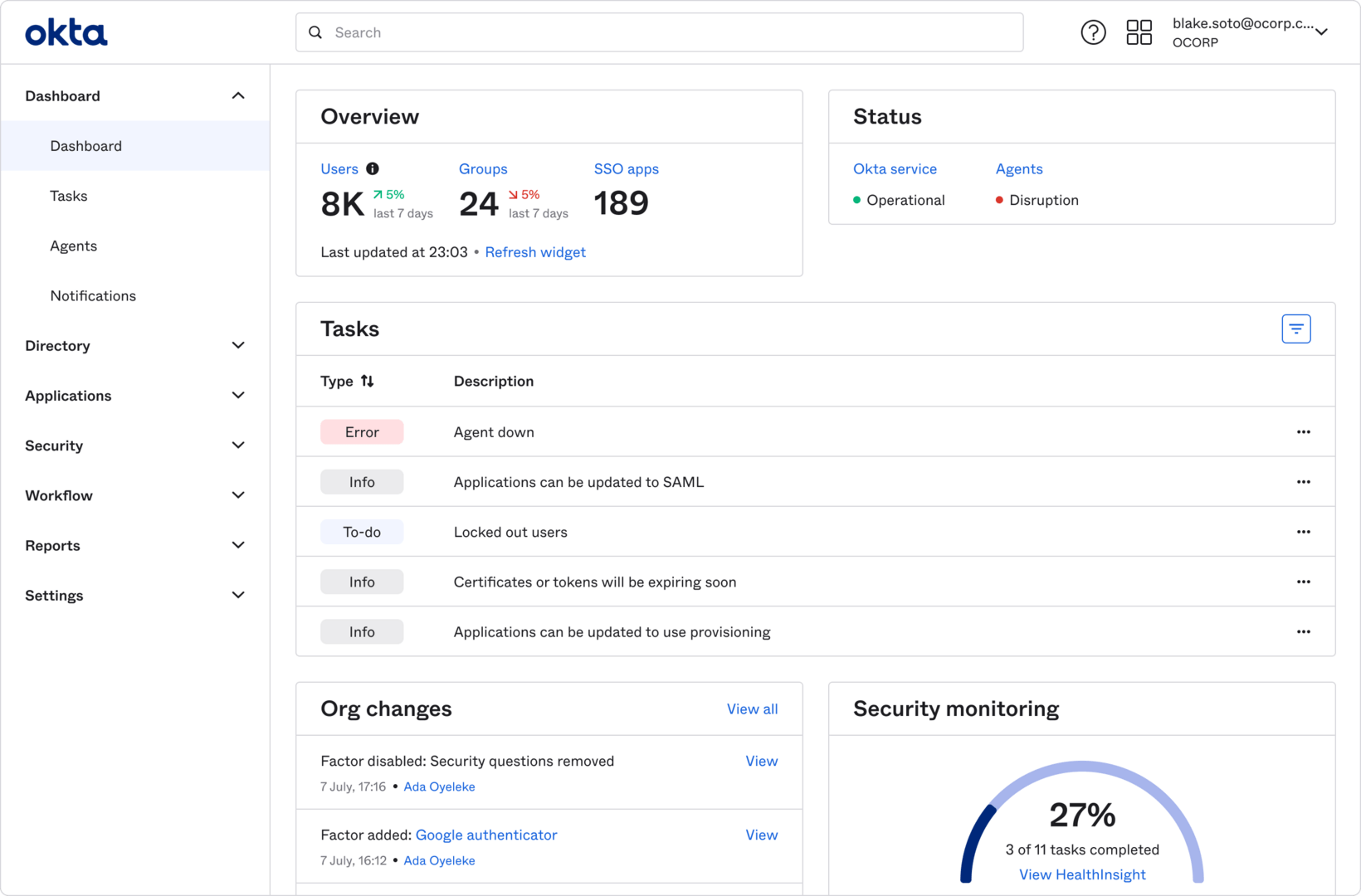Click View all in Org changes
This screenshot has width=1361, height=896.
point(752,709)
